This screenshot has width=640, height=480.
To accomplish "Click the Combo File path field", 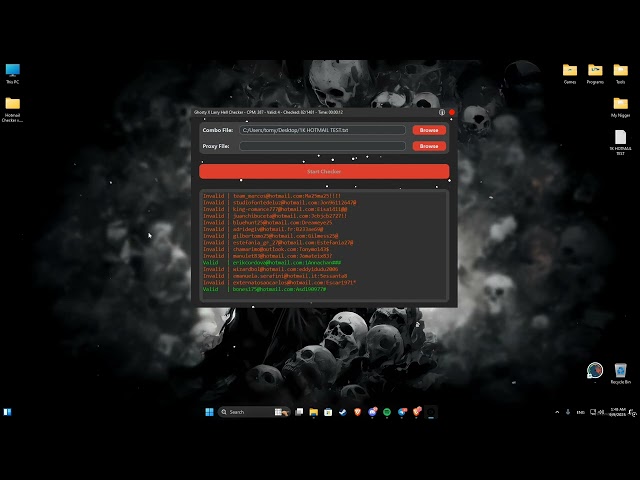I will point(322,130).
